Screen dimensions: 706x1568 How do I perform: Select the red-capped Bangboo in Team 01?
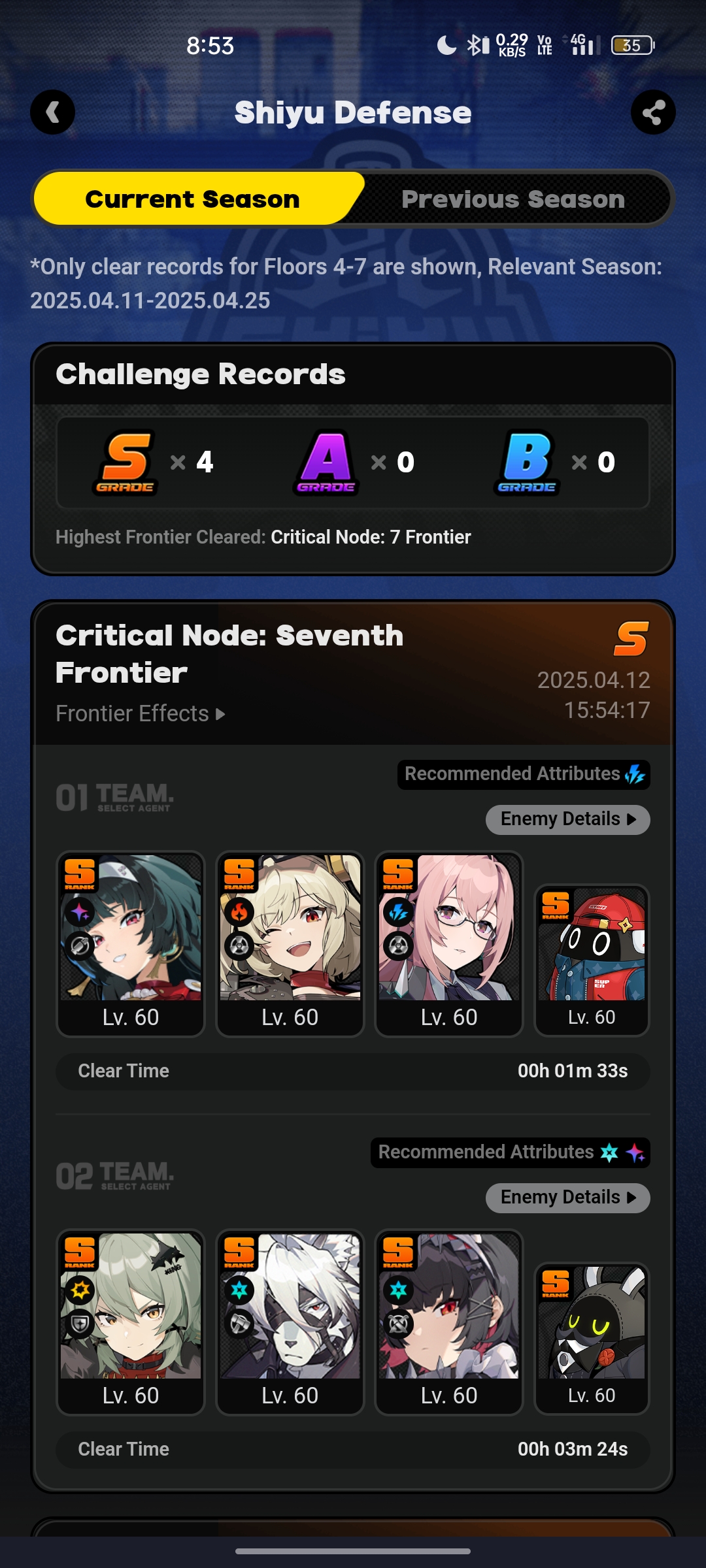(592, 960)
